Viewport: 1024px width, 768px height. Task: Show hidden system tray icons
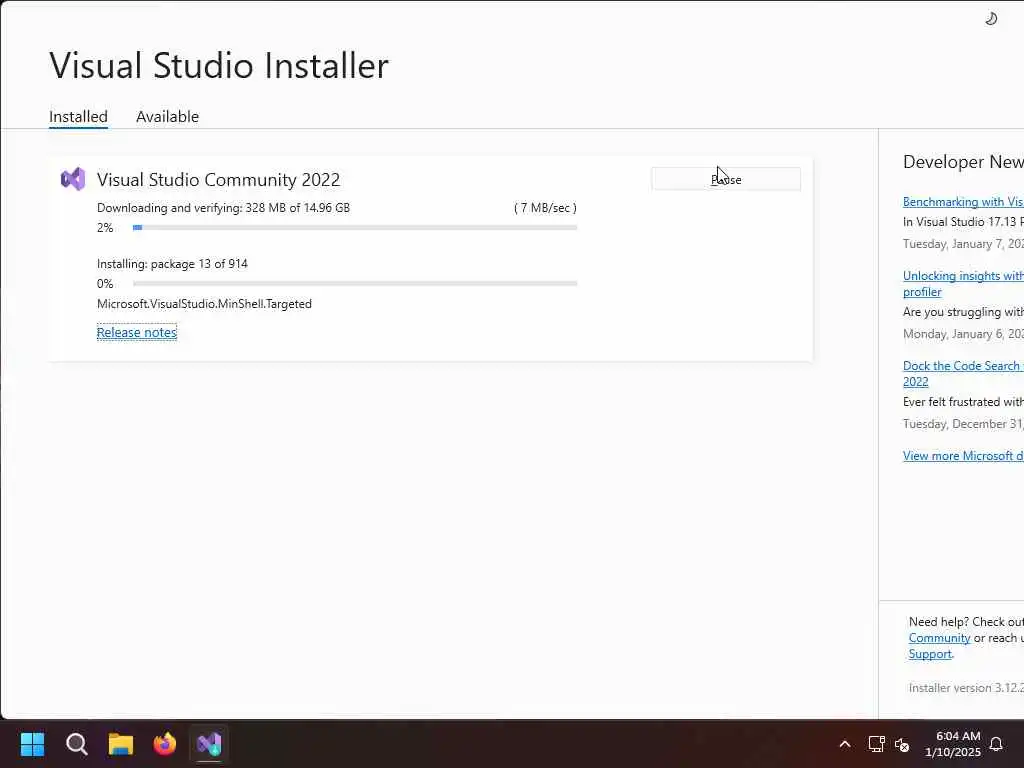tap(844, 744)
